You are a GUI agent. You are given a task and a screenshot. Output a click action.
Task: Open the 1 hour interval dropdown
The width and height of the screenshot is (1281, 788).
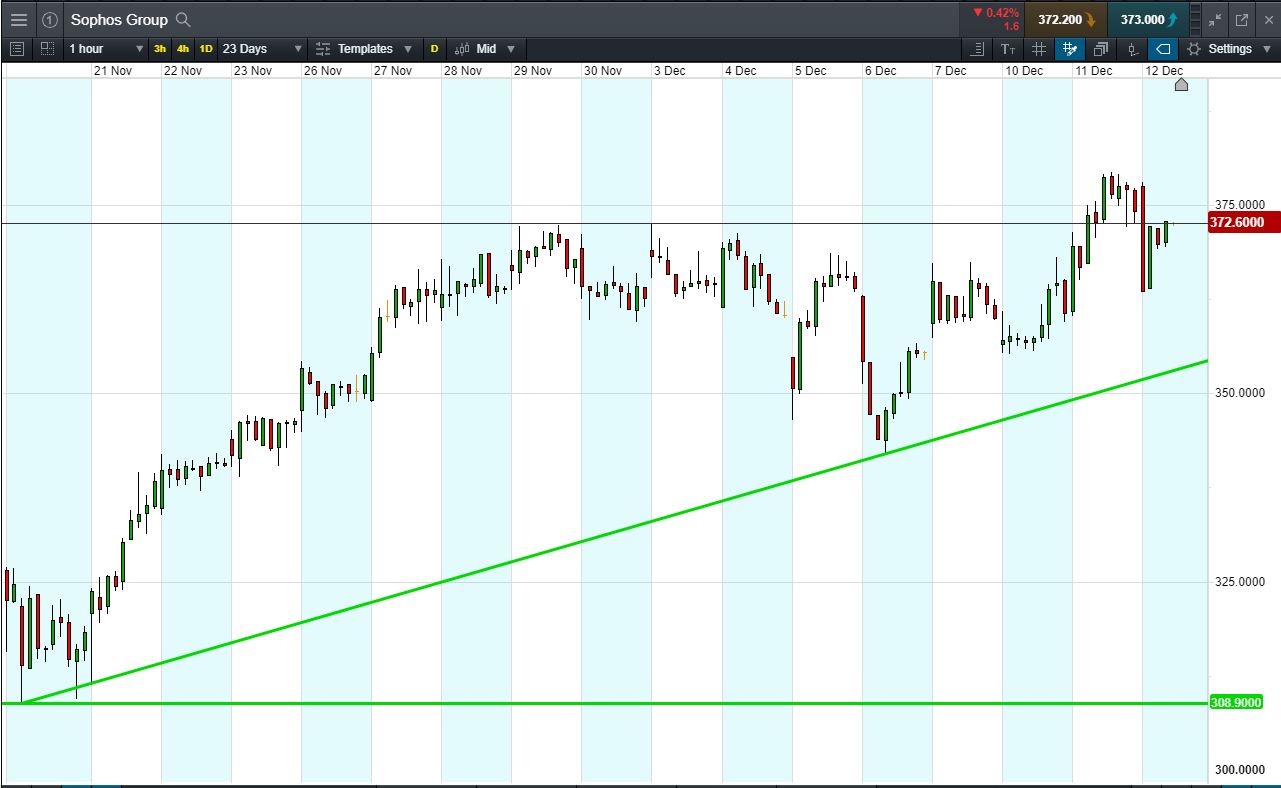click(106, 49)
